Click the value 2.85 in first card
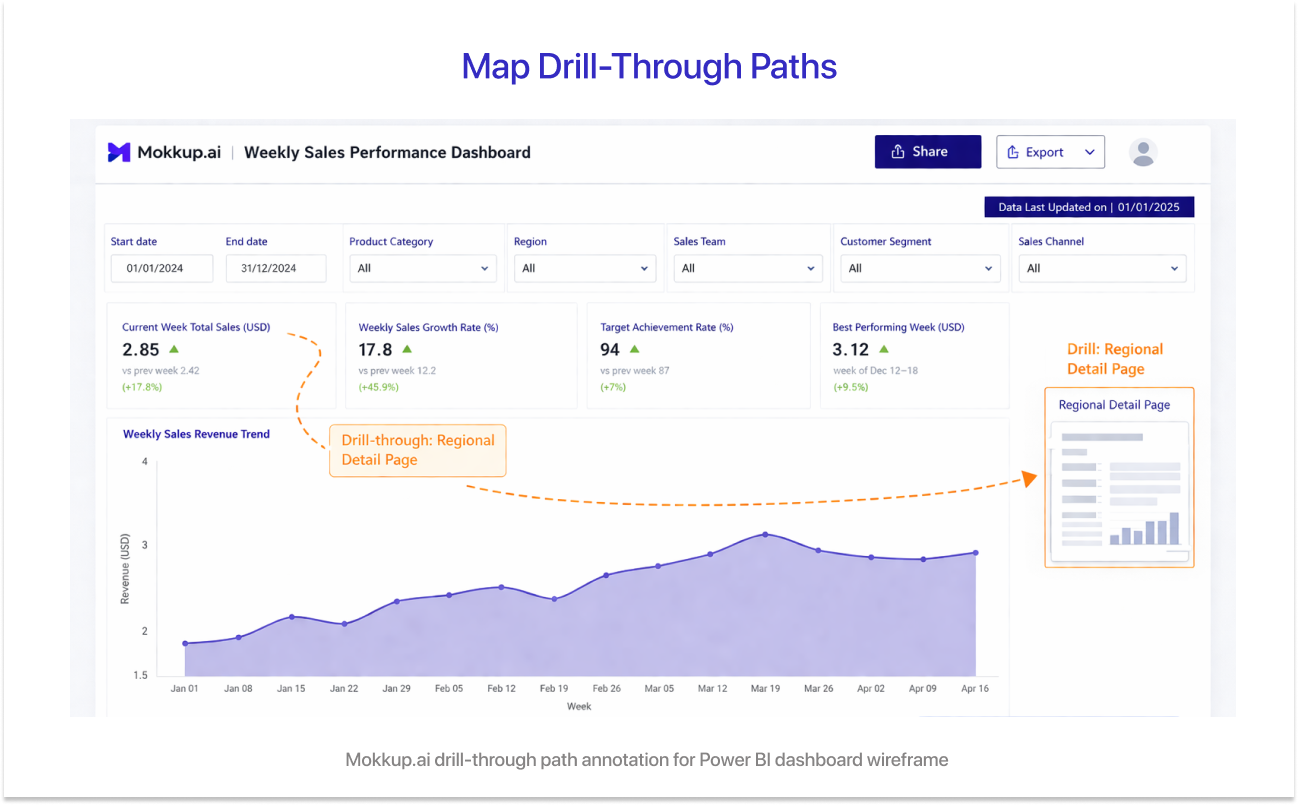Image resolution: width=1298 pixels, height=805 pixels. pos(141,350)
